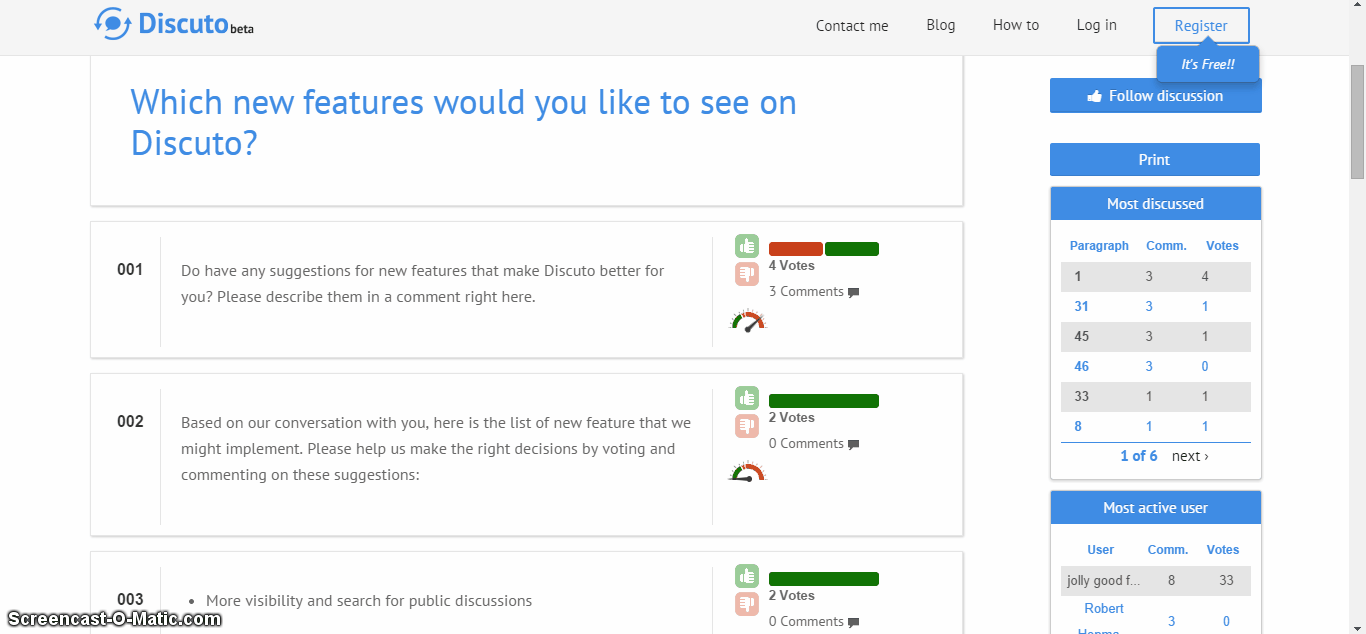Viewport: 1366px width, 634px height.
Task: Click the Register button
Action: pyautogui.click(x=1201, y=26)
